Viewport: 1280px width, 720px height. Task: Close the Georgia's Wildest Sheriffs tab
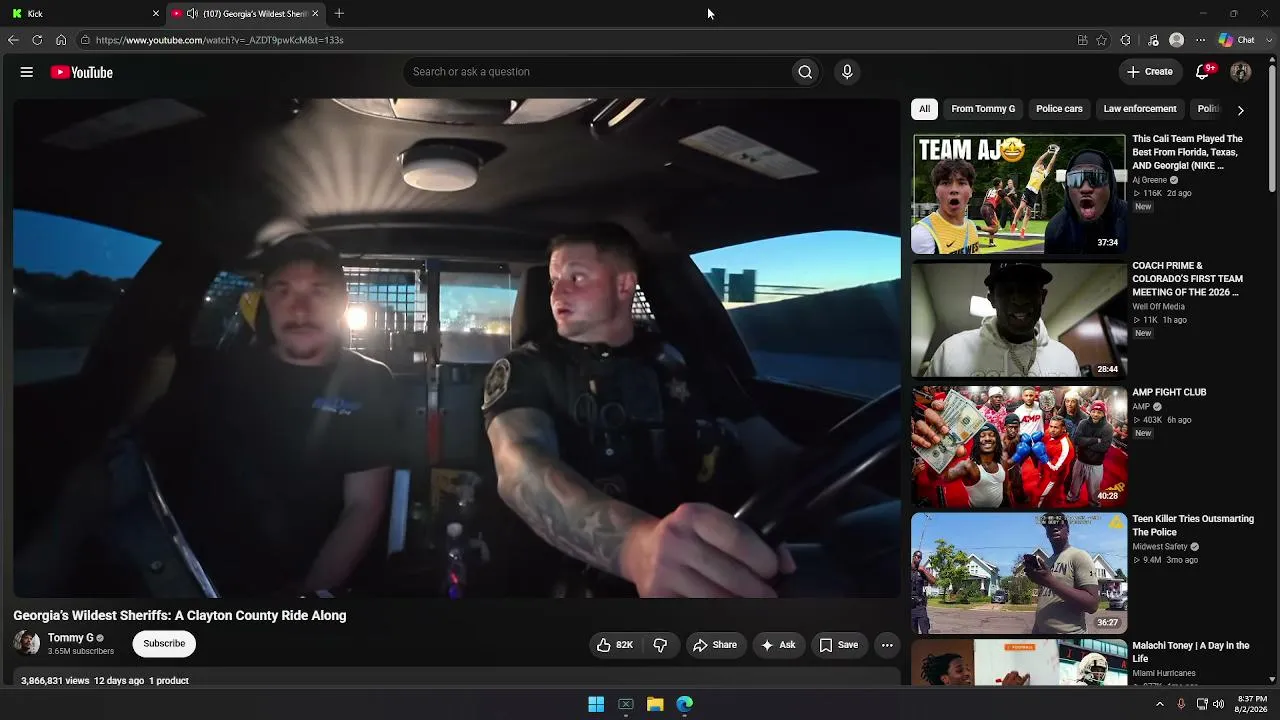315,14
